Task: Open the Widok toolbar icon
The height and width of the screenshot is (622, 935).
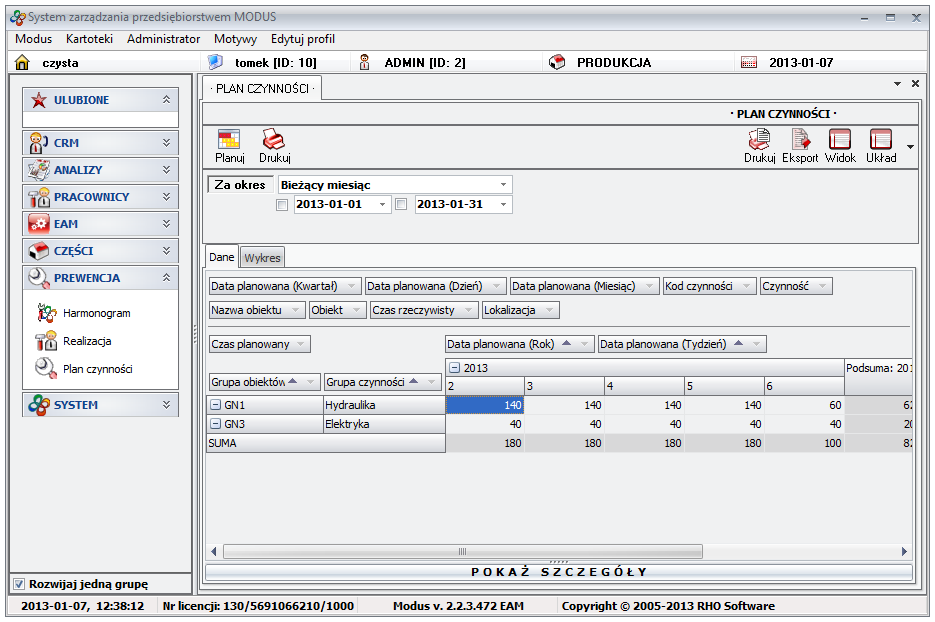Action: (840, 140)
